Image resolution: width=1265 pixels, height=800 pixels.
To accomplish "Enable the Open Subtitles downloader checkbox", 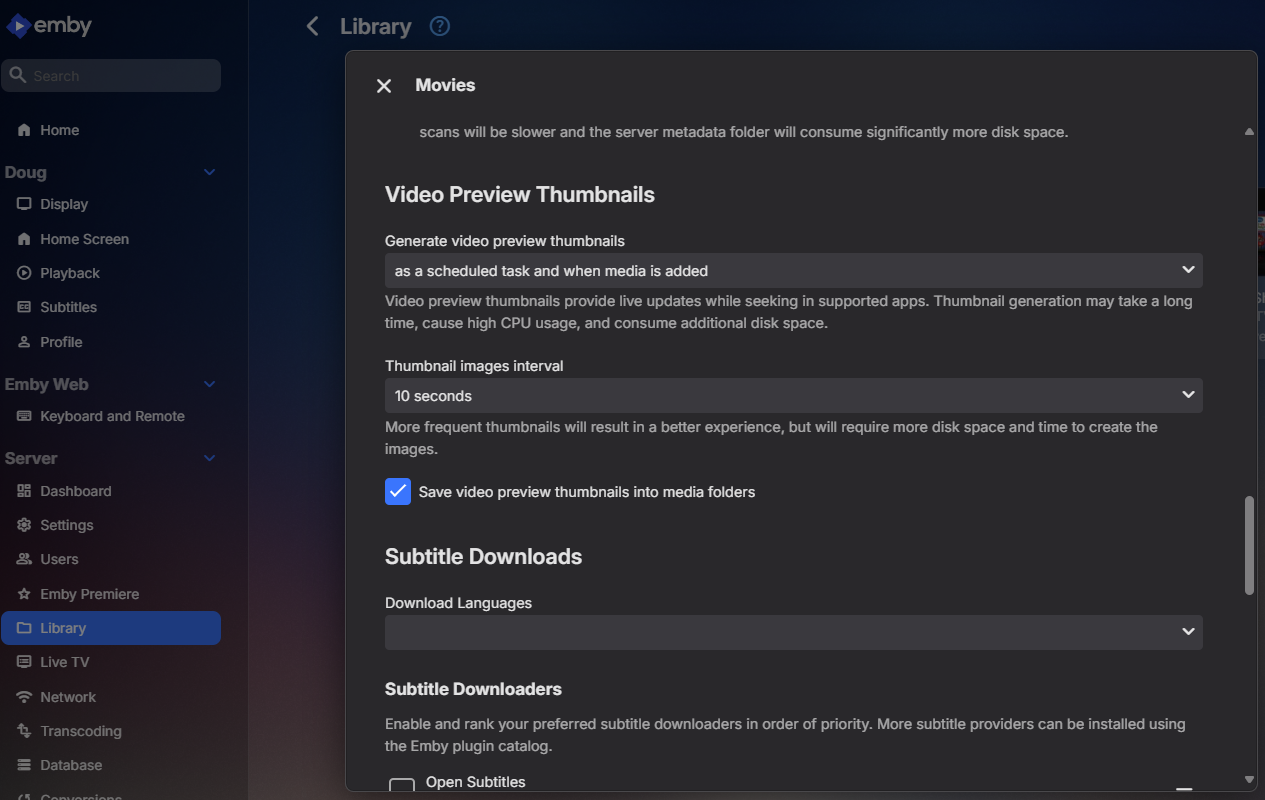I will [402, 788].
